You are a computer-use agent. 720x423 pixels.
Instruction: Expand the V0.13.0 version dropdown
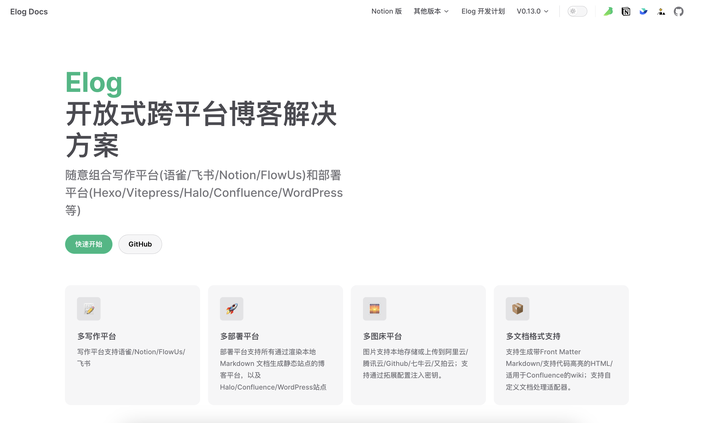pyautogui.click(x=533, y=11)
